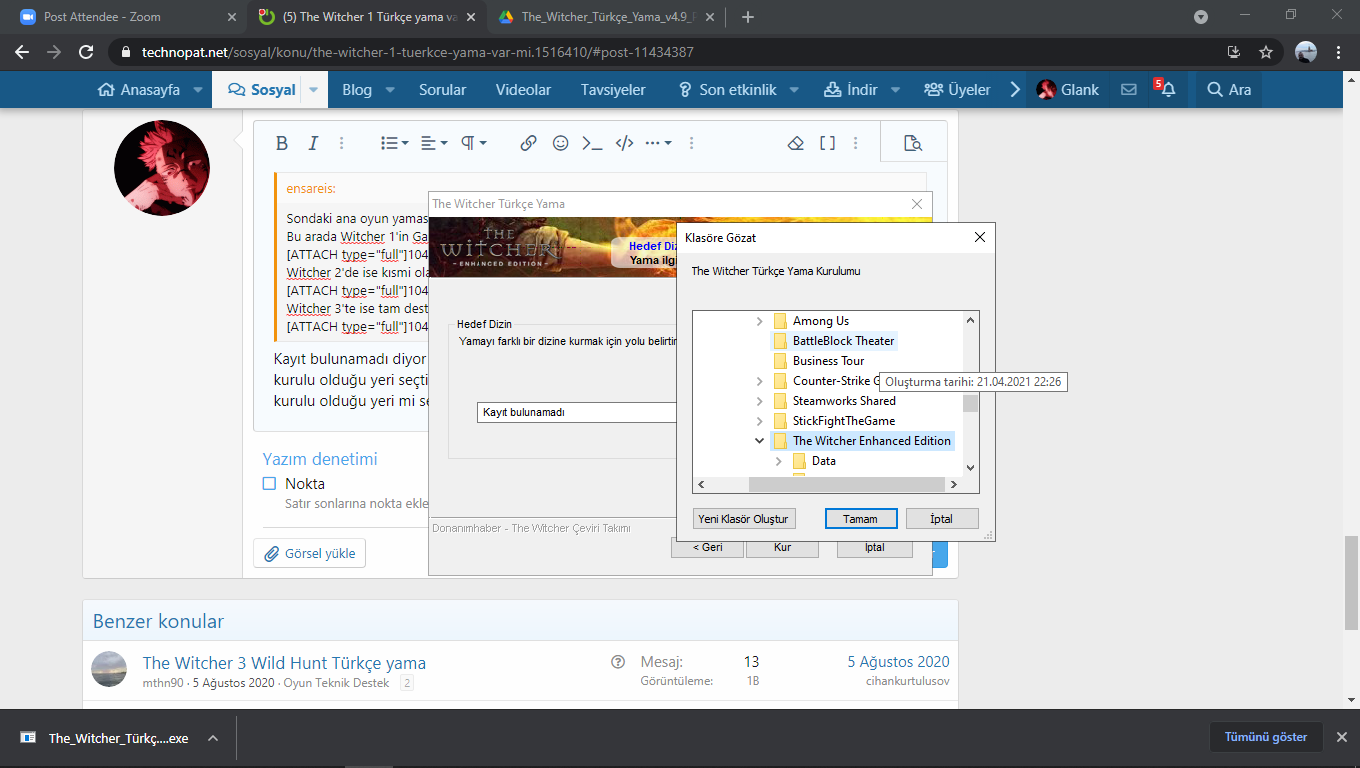Open a new browser tab

point(748,17)
